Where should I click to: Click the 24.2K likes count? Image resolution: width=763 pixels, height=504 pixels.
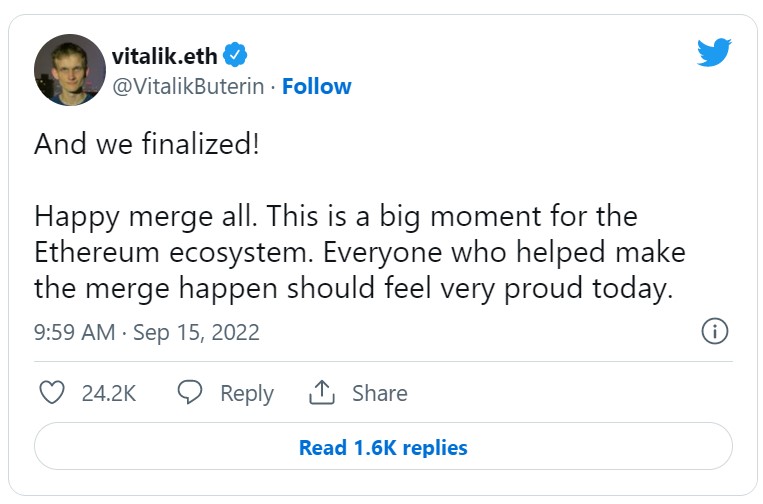pyautogui.click(x=109, y=393)
